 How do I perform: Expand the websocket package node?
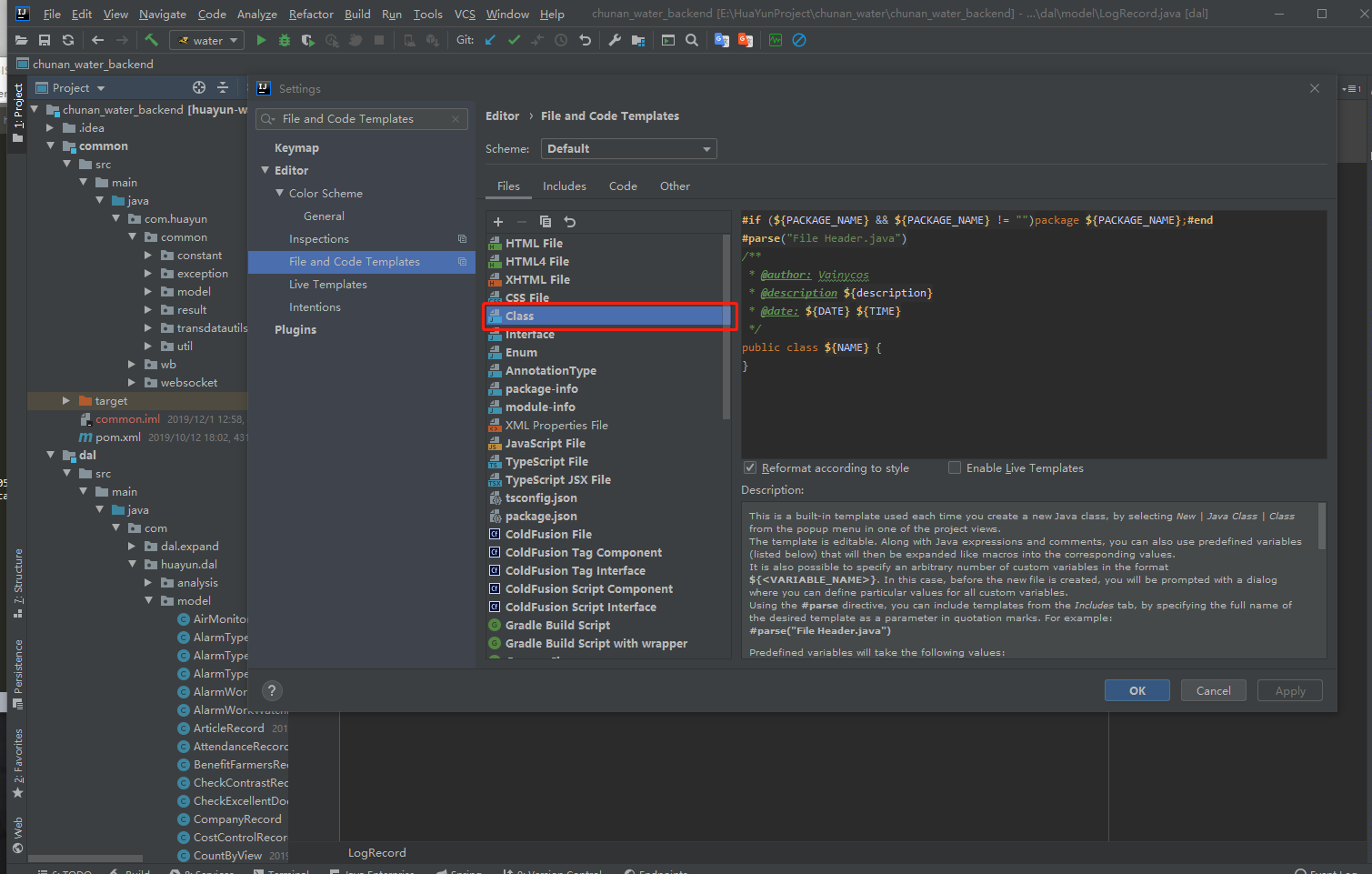point(132,382)
